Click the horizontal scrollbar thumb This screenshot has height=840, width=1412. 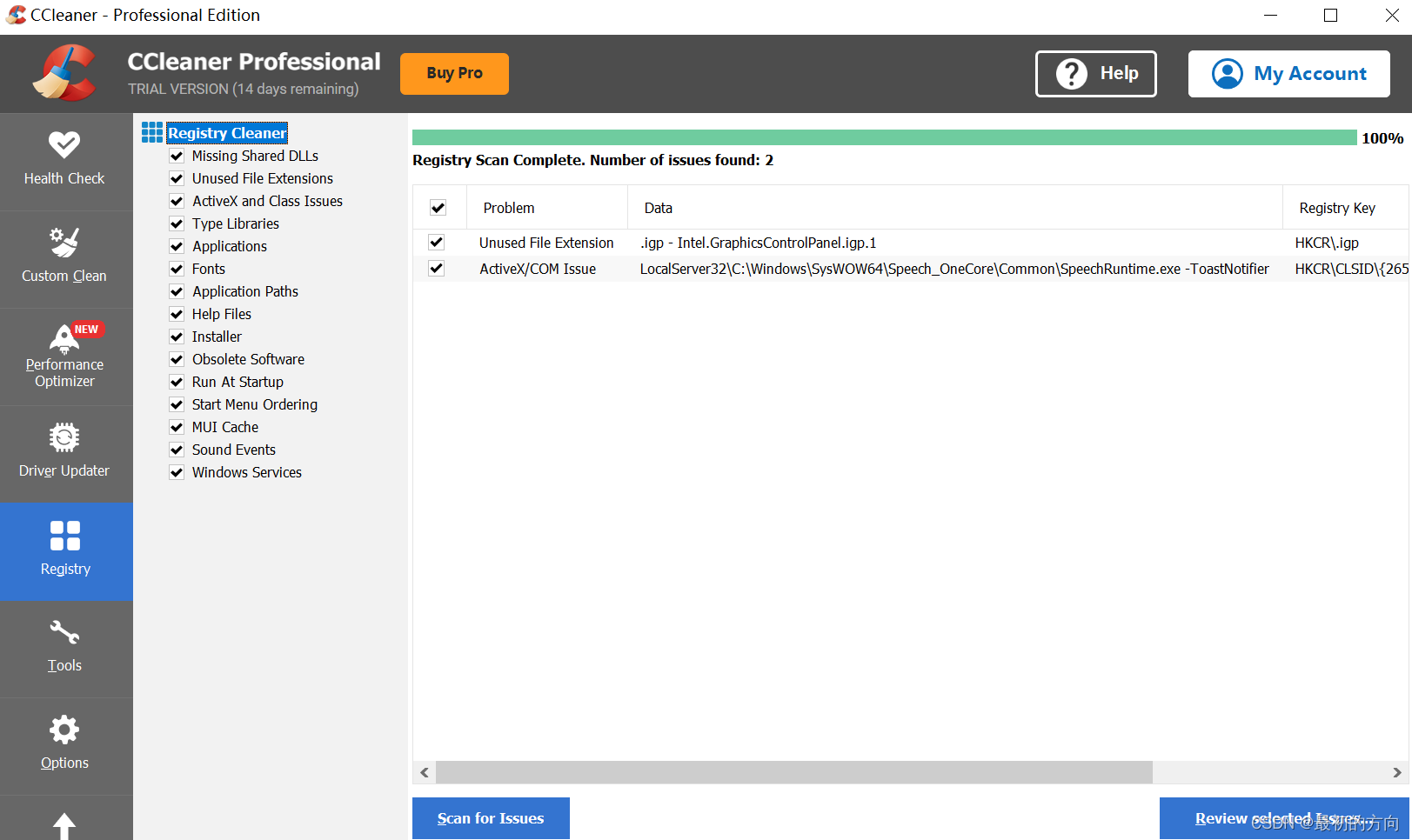[794, 772]
